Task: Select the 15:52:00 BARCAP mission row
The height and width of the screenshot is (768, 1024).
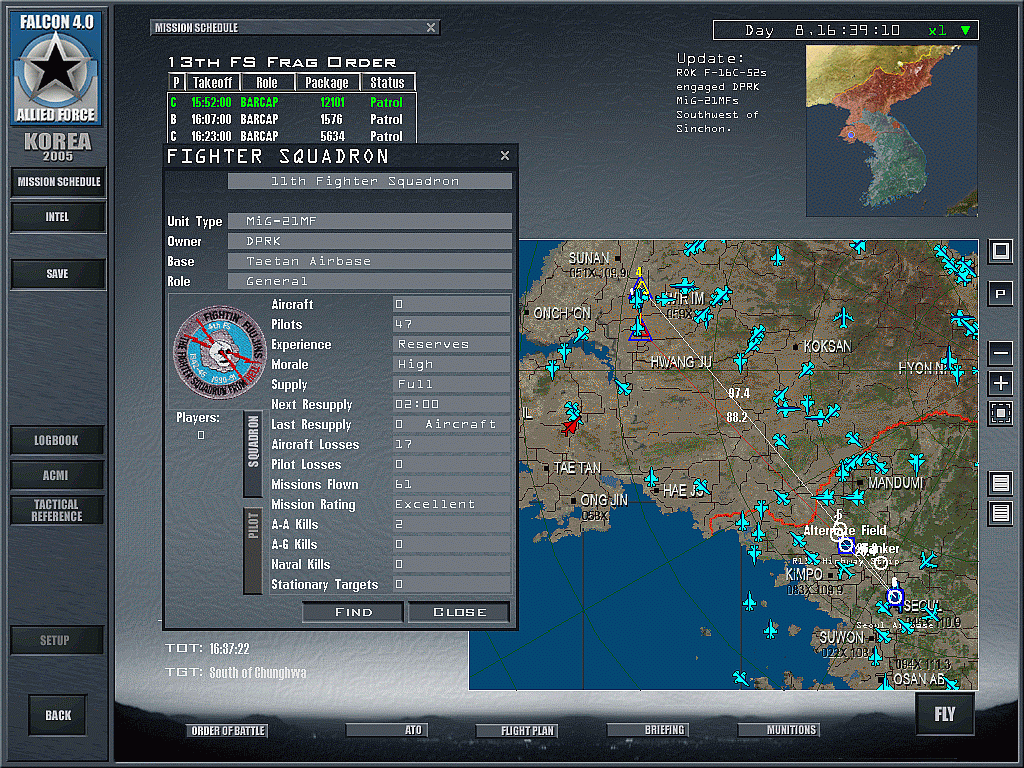Action: 291,103
